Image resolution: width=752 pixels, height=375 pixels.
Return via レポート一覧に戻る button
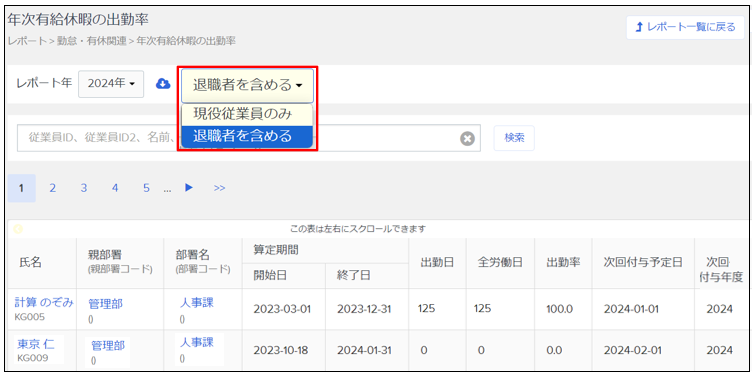[685, 27]
